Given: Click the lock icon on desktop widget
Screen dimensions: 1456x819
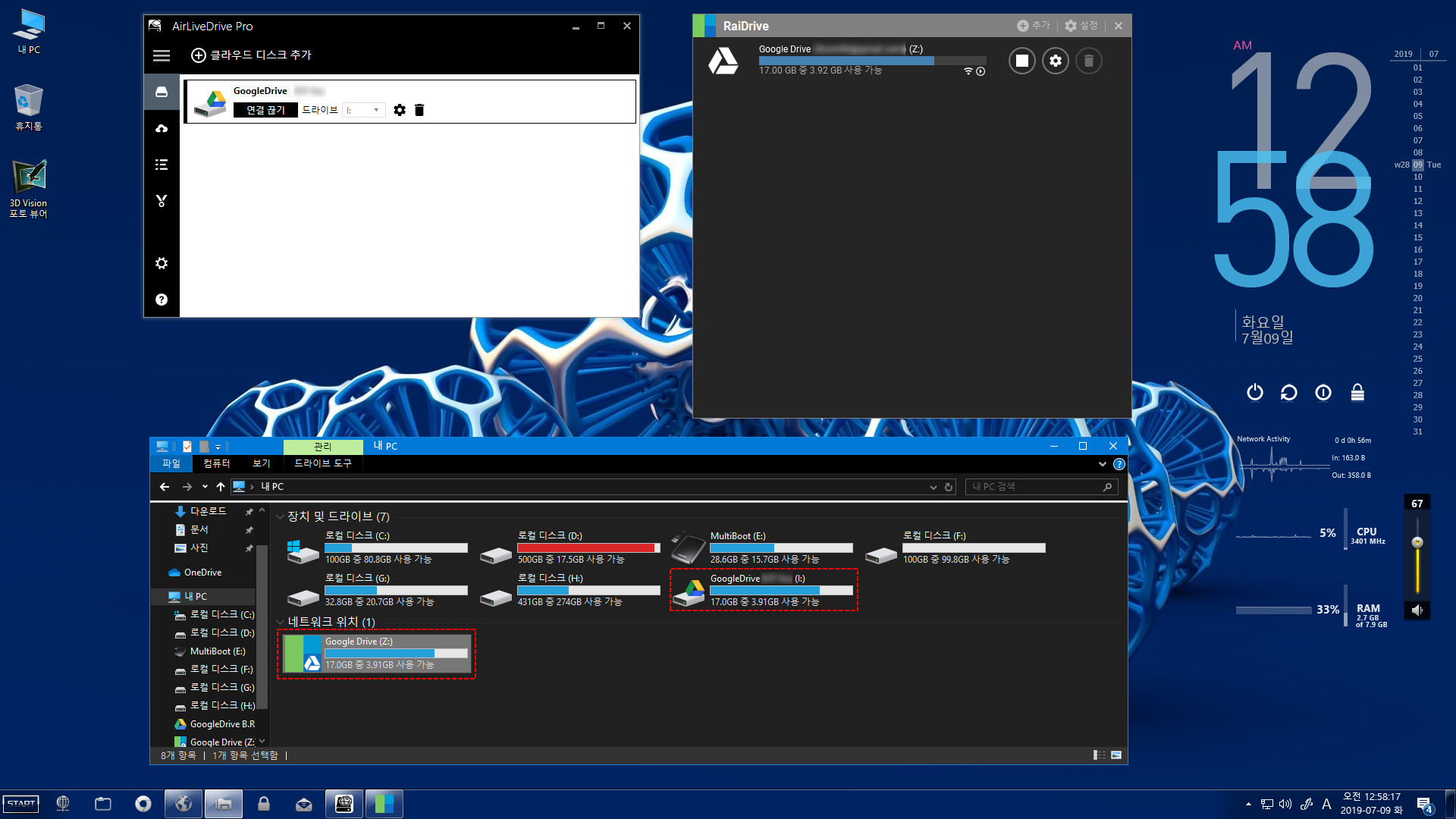Looking at the screenshot, I should [1357, 392].
